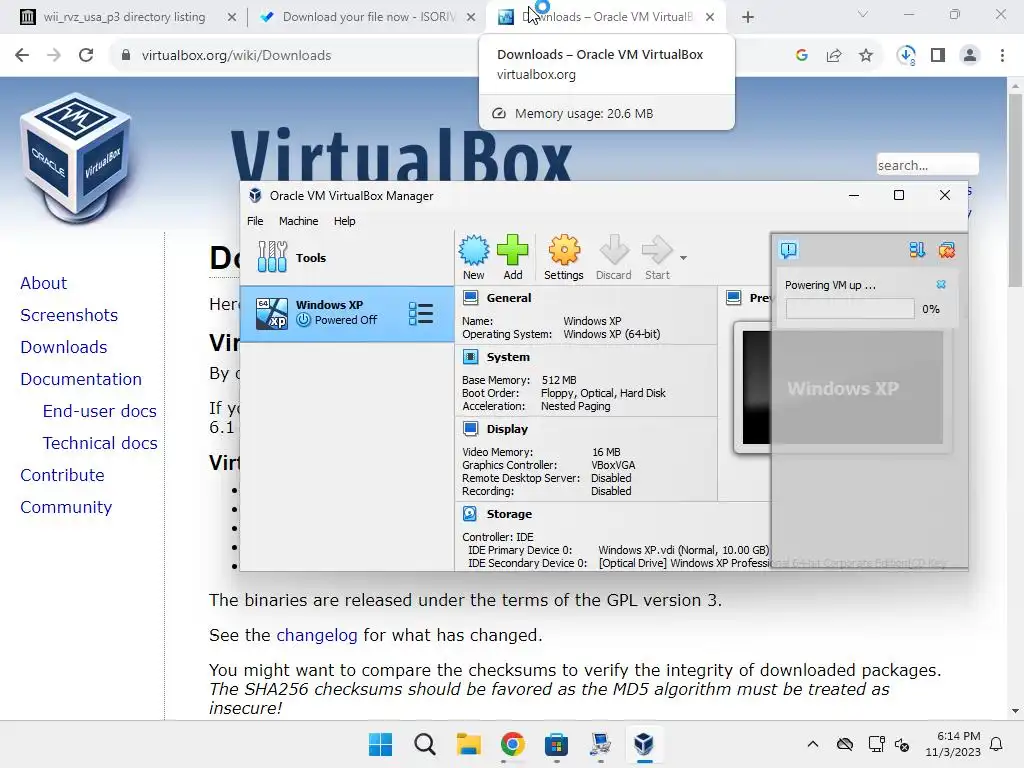1024x768 pixels.
Task: Open the Community link in sidebar
Action: click(66, 507)
